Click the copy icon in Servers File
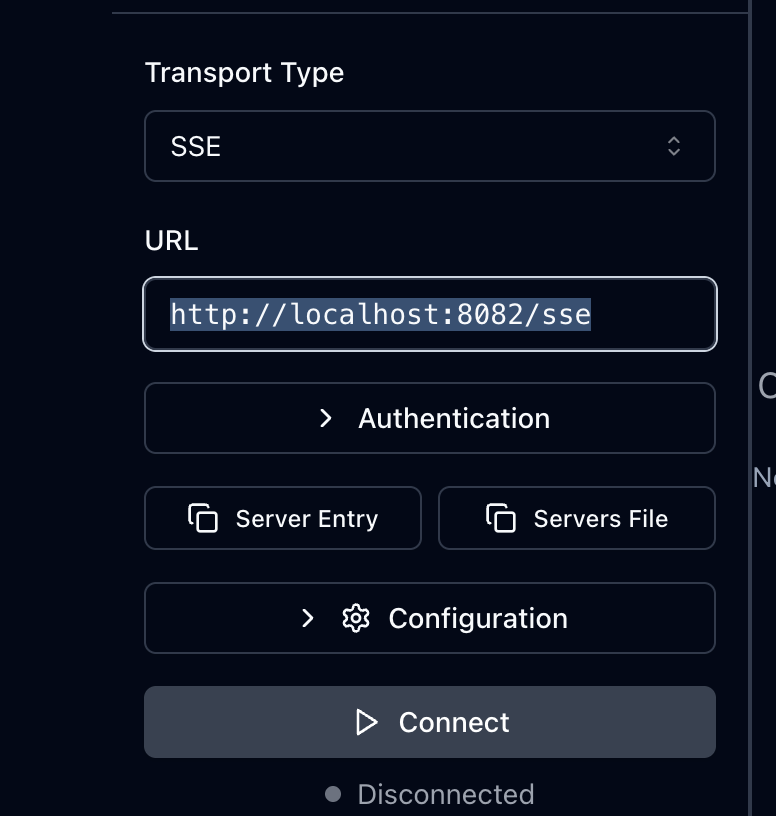The width and height of the screenshot is (776, 816). point(501,518)
